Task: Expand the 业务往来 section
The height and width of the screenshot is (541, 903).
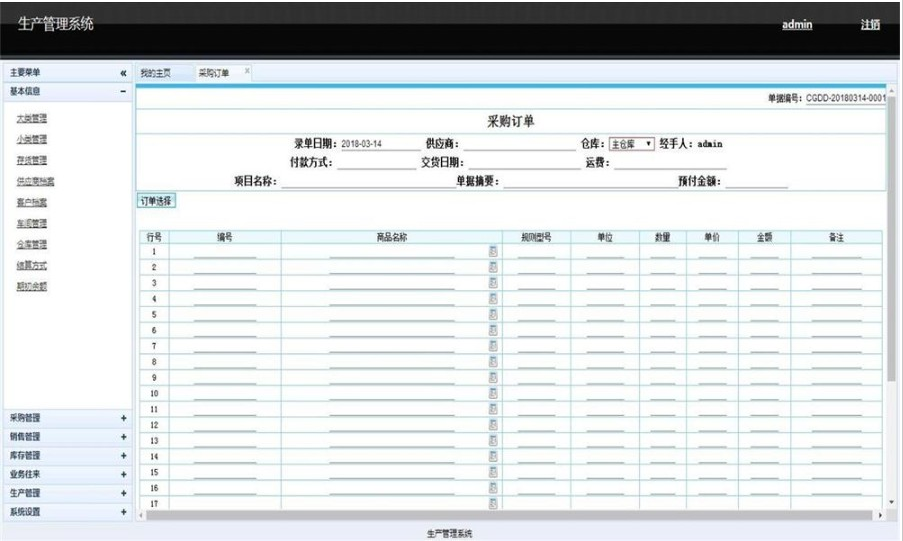Action: tap(123, 474)
